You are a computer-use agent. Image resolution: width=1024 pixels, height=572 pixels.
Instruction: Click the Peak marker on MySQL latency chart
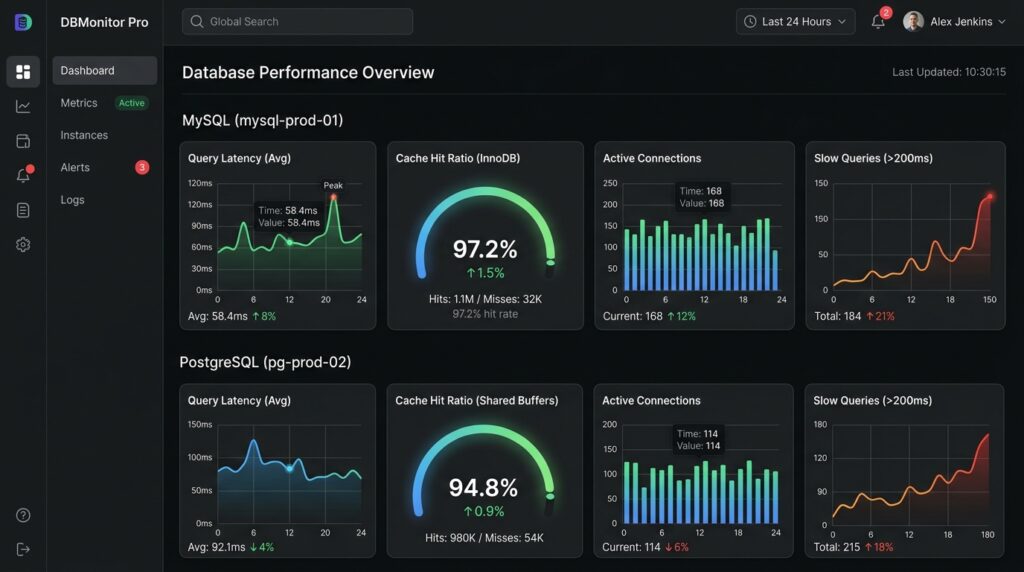pos(333,197)
